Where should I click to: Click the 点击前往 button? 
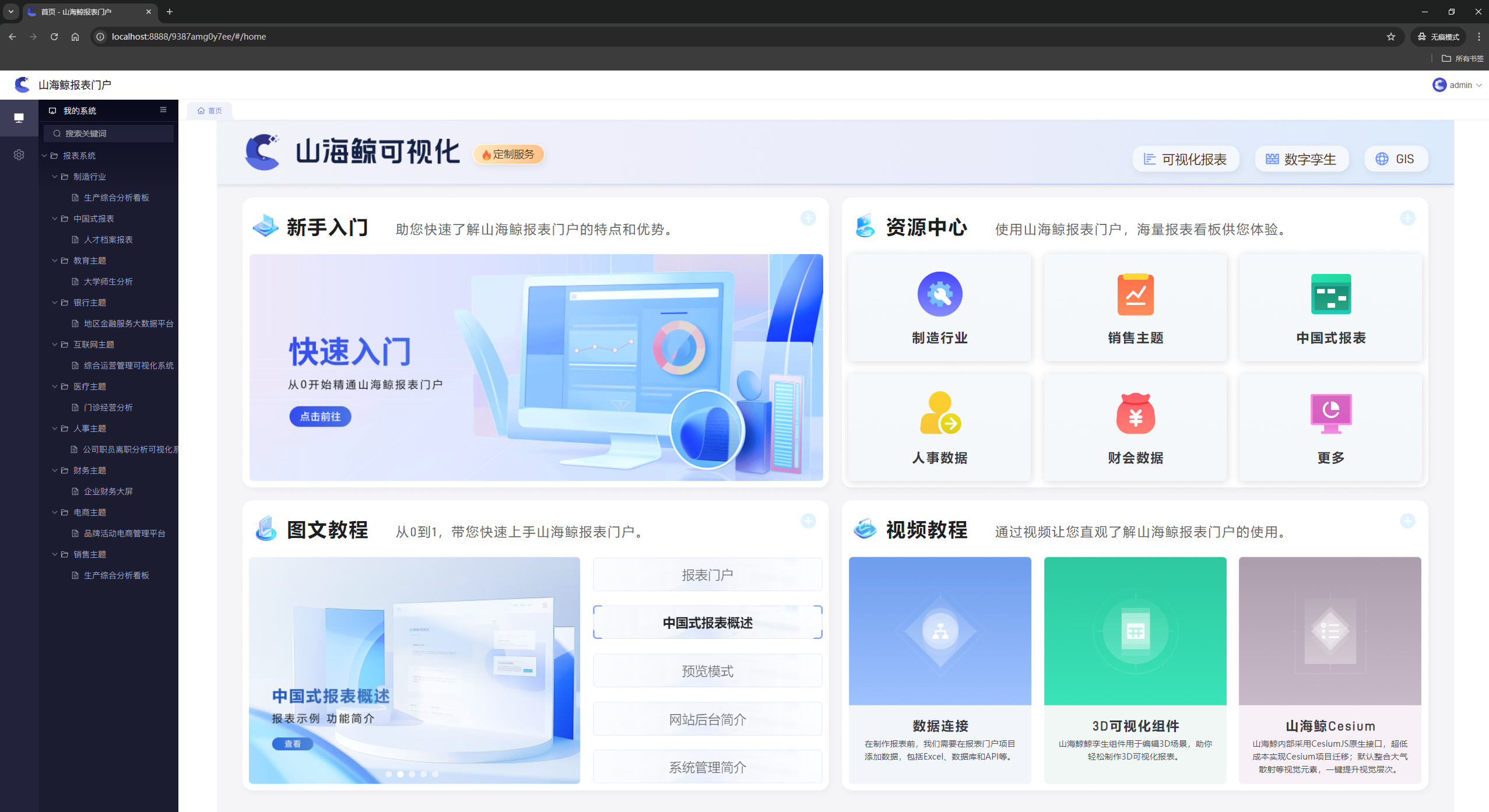coord(320,417)
